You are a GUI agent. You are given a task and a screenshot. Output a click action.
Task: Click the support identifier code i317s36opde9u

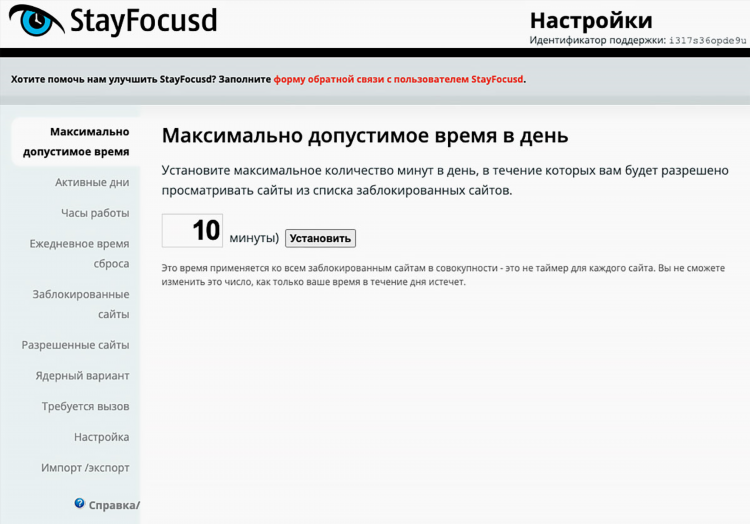[x=707, y=41]
